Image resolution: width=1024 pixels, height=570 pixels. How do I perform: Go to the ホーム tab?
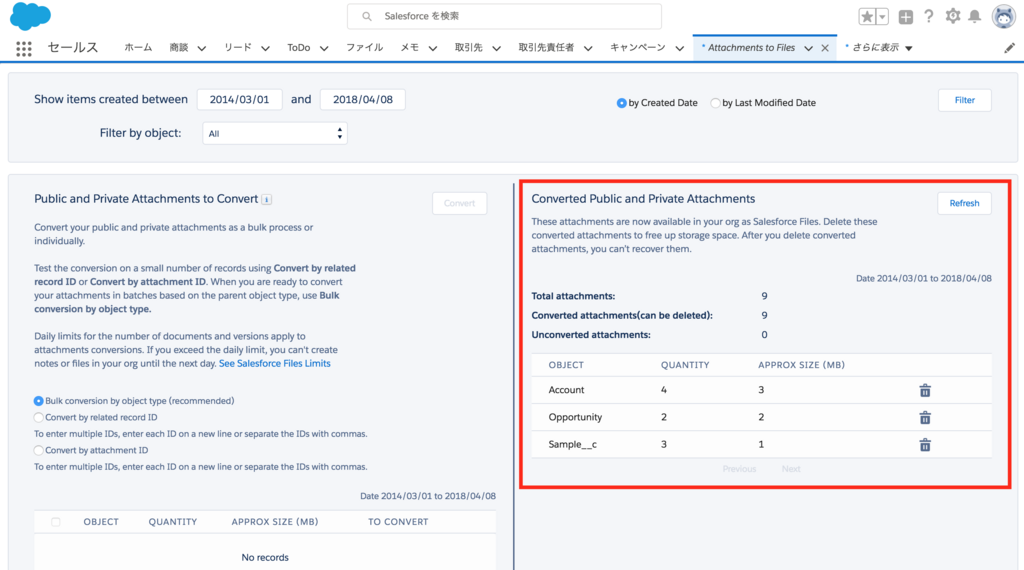click(x=138, y=48)
